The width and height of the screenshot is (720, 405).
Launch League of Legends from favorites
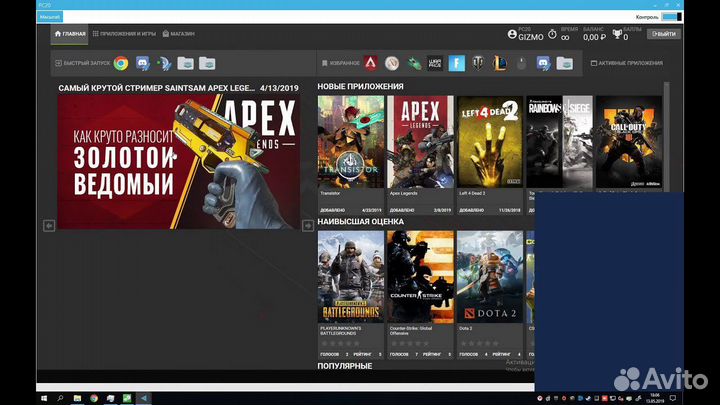point(500,63)
